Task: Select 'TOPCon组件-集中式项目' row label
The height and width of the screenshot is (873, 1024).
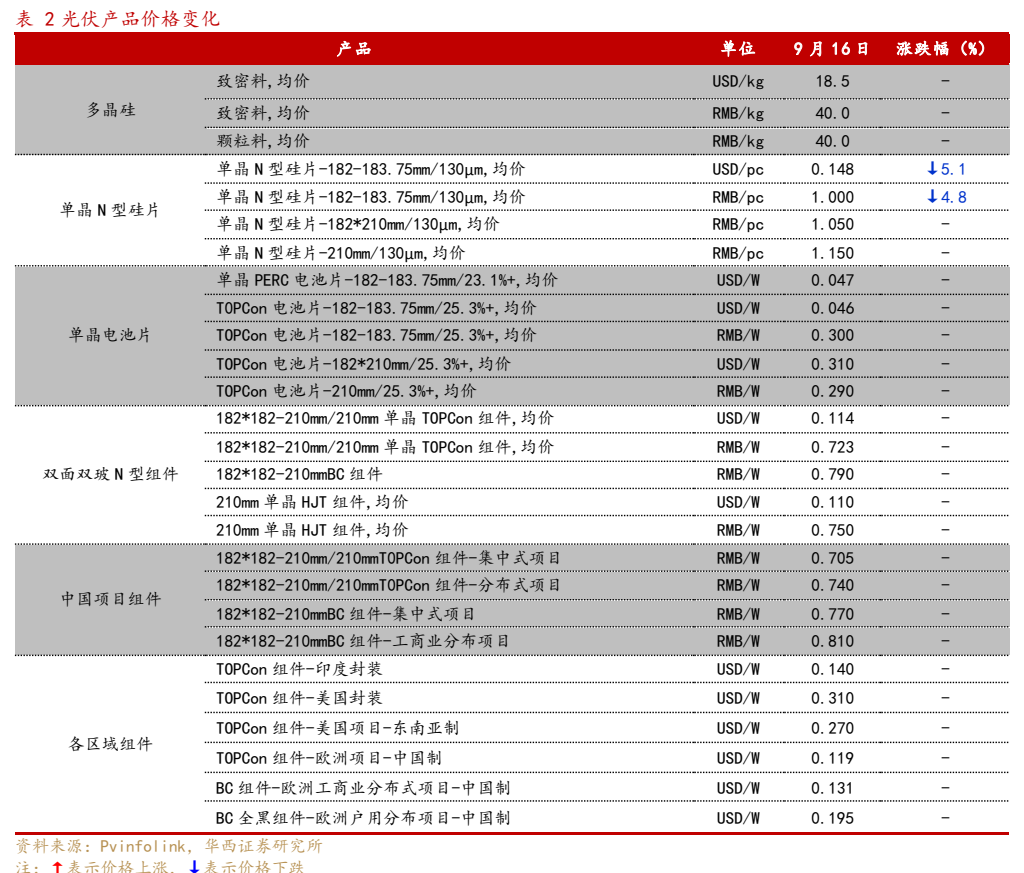Action: (x=388, y=558)
